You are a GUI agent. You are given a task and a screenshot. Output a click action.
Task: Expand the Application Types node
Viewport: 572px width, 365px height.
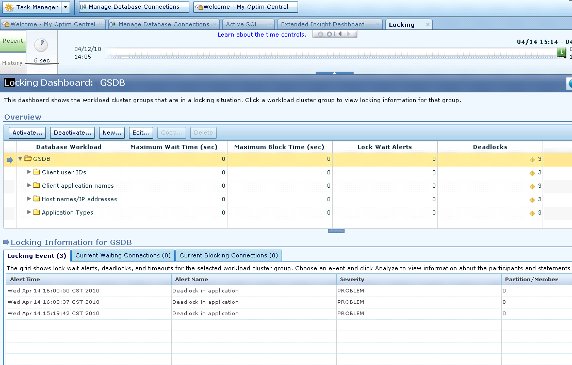tap(29, 212)
